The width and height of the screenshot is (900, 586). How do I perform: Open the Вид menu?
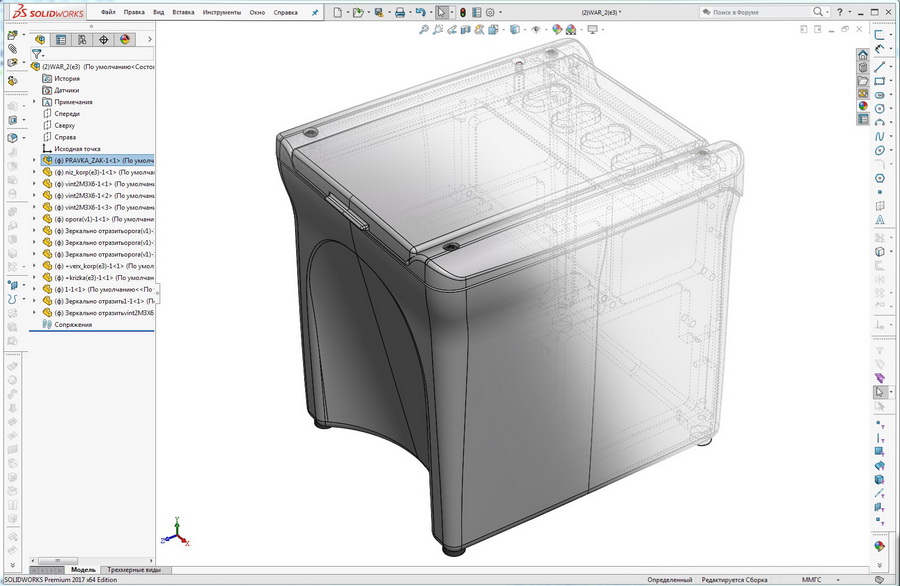click(x=158, y=12)
